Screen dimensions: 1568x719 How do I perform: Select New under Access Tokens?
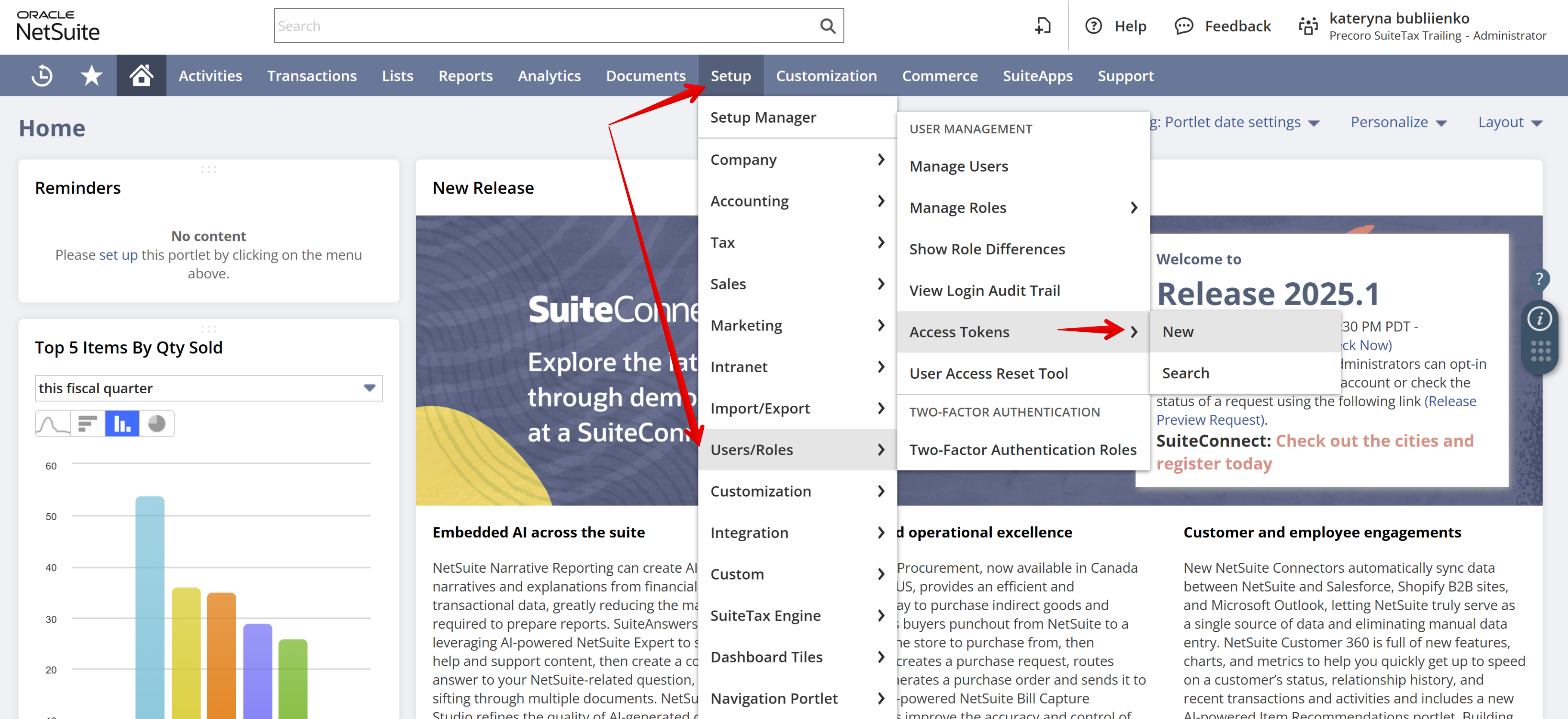pos(1178,331)
